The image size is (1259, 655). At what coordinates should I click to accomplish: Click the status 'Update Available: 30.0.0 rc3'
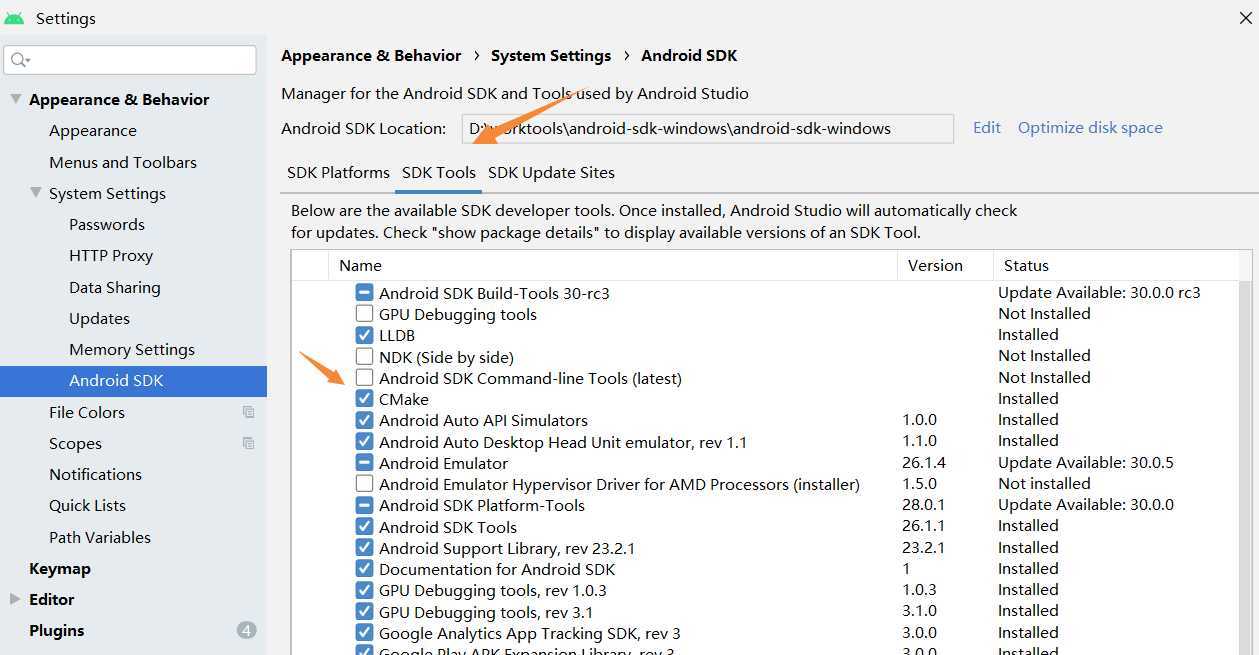pyautogui.click(x=1099, y=293)
